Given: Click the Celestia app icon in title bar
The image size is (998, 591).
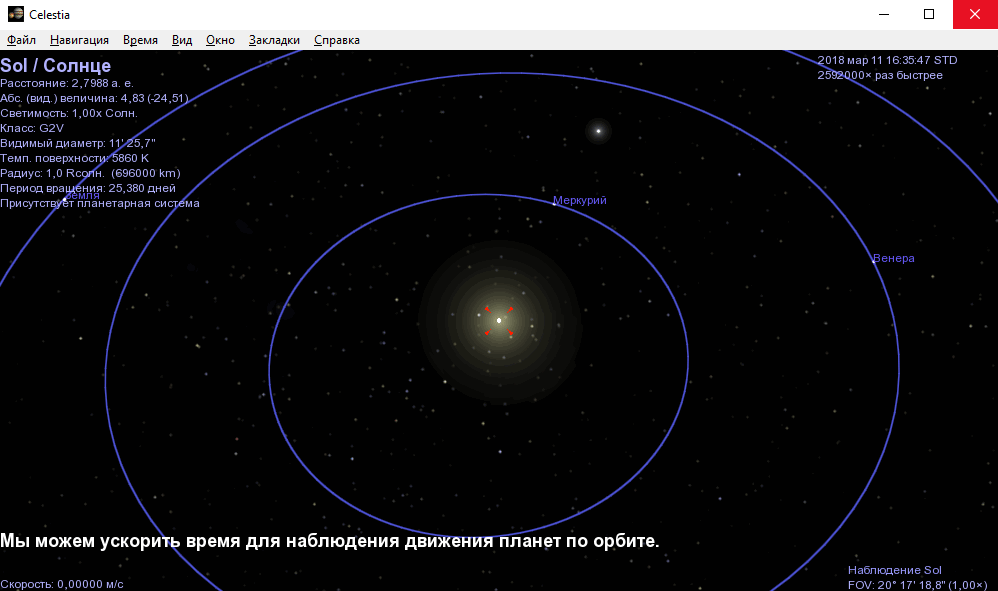Looking at the screenshot, I should pos(15,15).
